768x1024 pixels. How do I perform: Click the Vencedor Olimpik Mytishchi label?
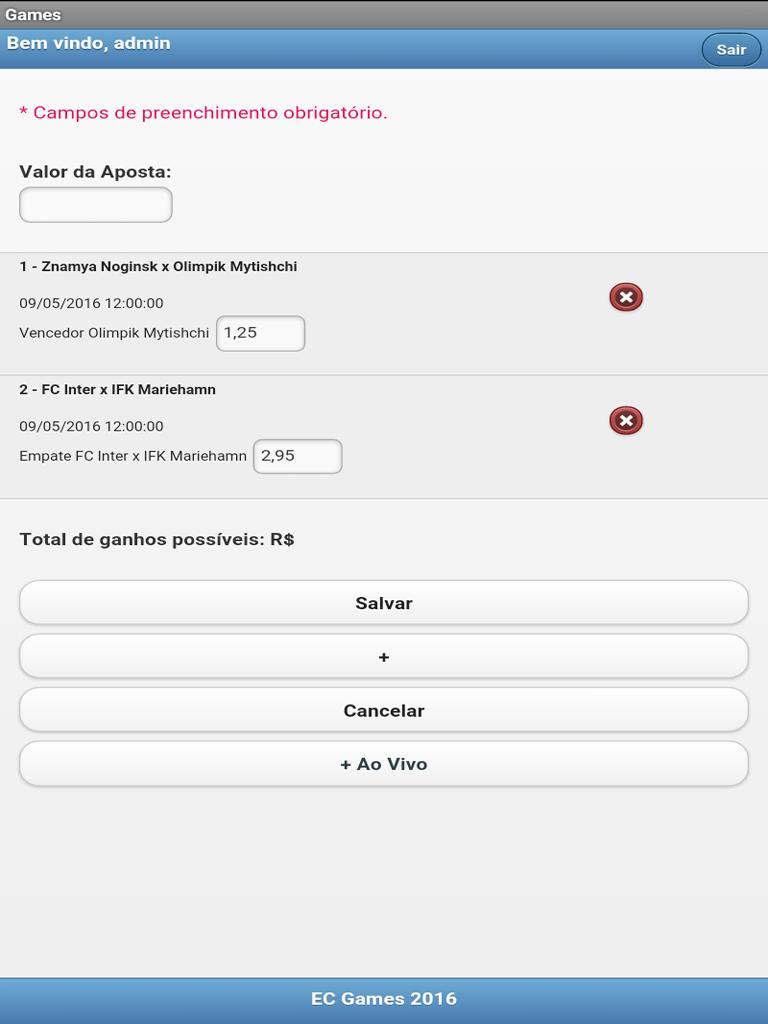click(x=114, y=333)
